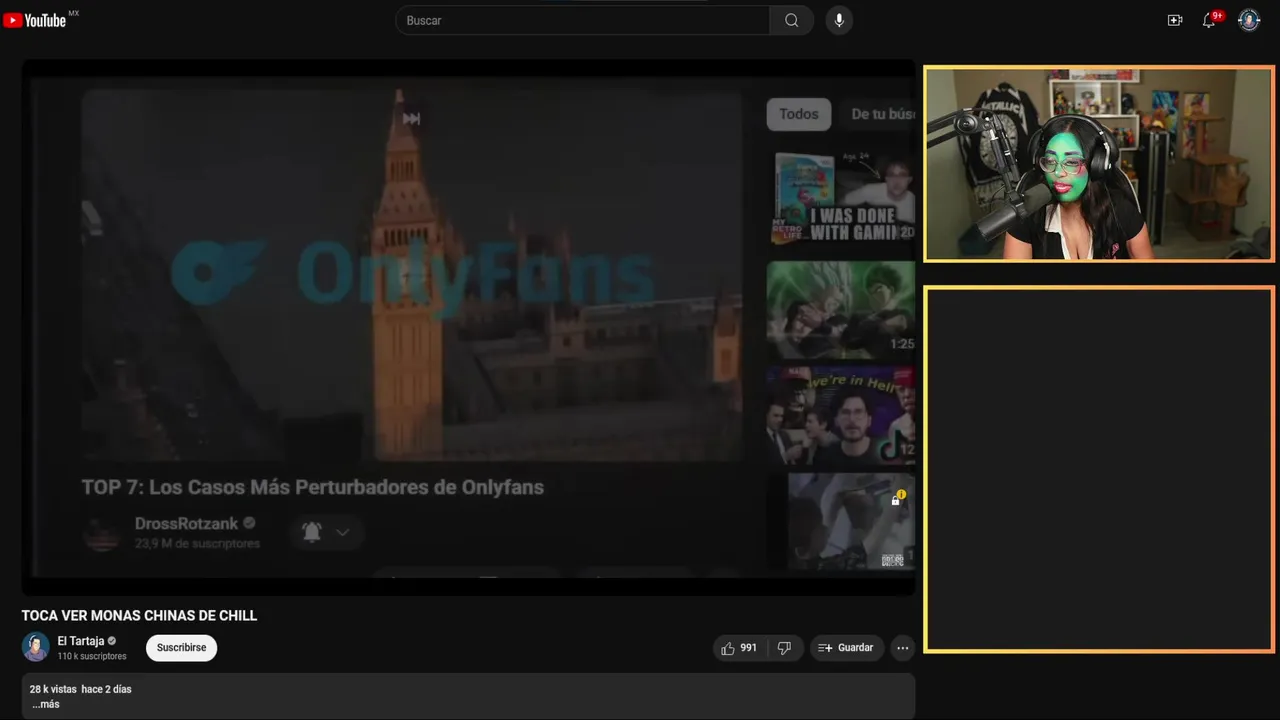
Task: Click the DrossRotzank notification bell icon
Action: click(x=312, y=532)
